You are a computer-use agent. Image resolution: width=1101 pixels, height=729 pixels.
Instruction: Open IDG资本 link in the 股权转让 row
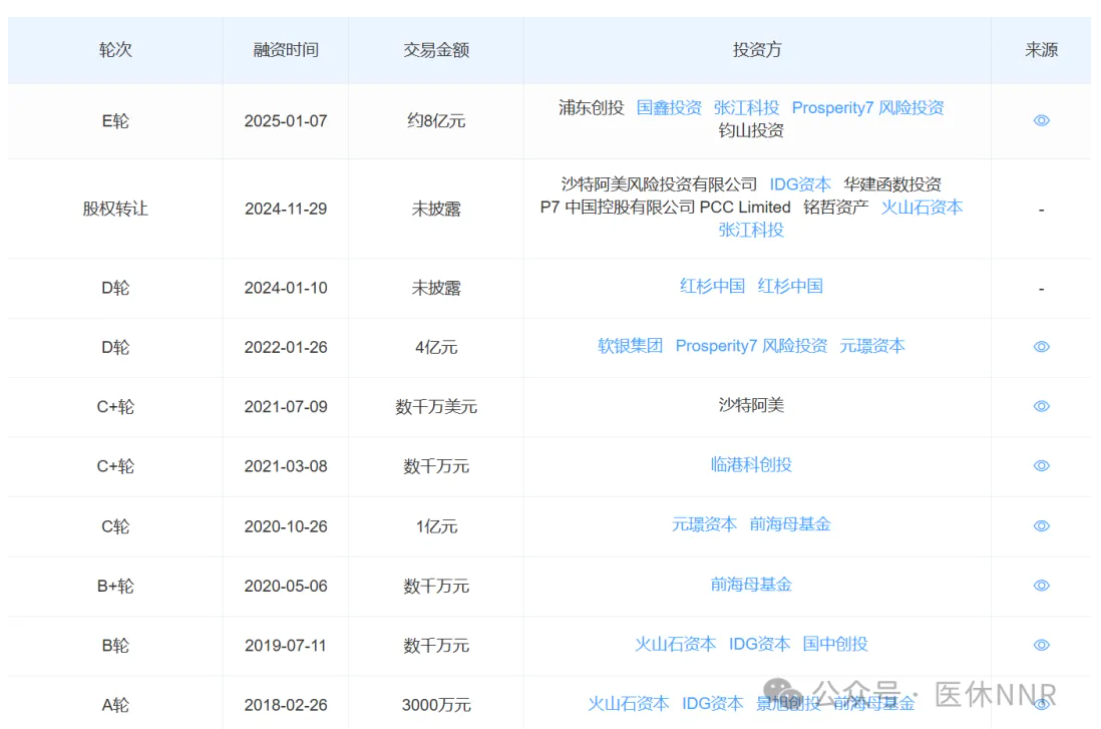point(800,184)
